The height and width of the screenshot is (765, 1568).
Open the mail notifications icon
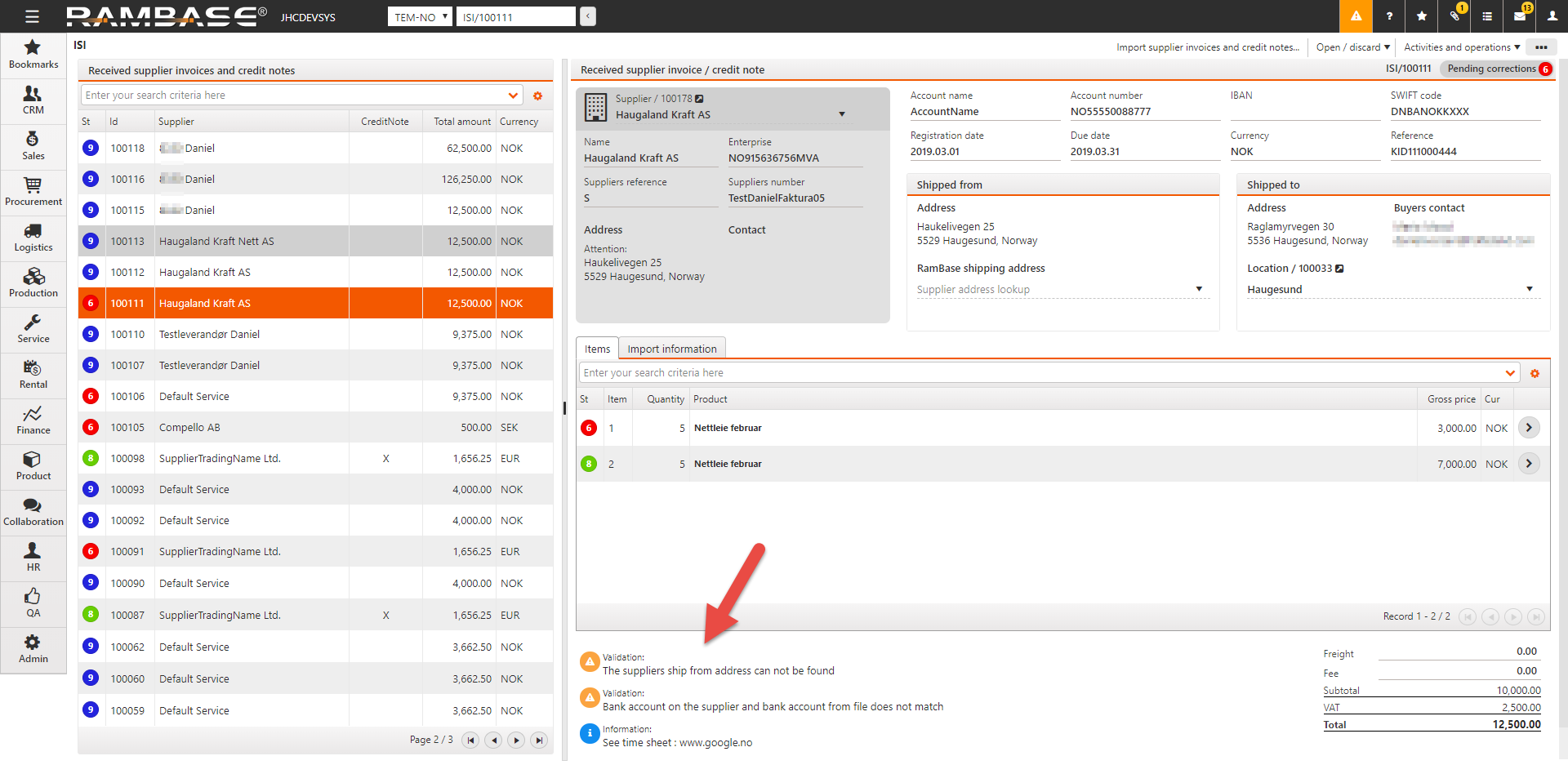click(x=1520, y=16)
